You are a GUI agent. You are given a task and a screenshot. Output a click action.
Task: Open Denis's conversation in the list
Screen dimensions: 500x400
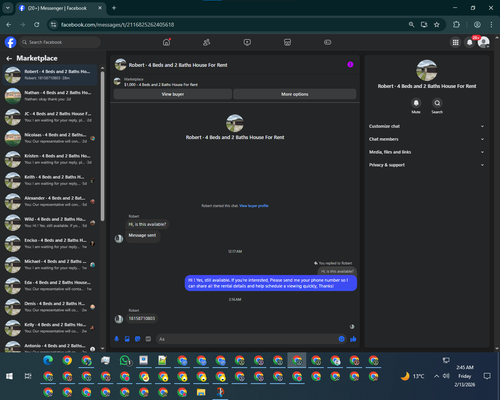point(50,307)
